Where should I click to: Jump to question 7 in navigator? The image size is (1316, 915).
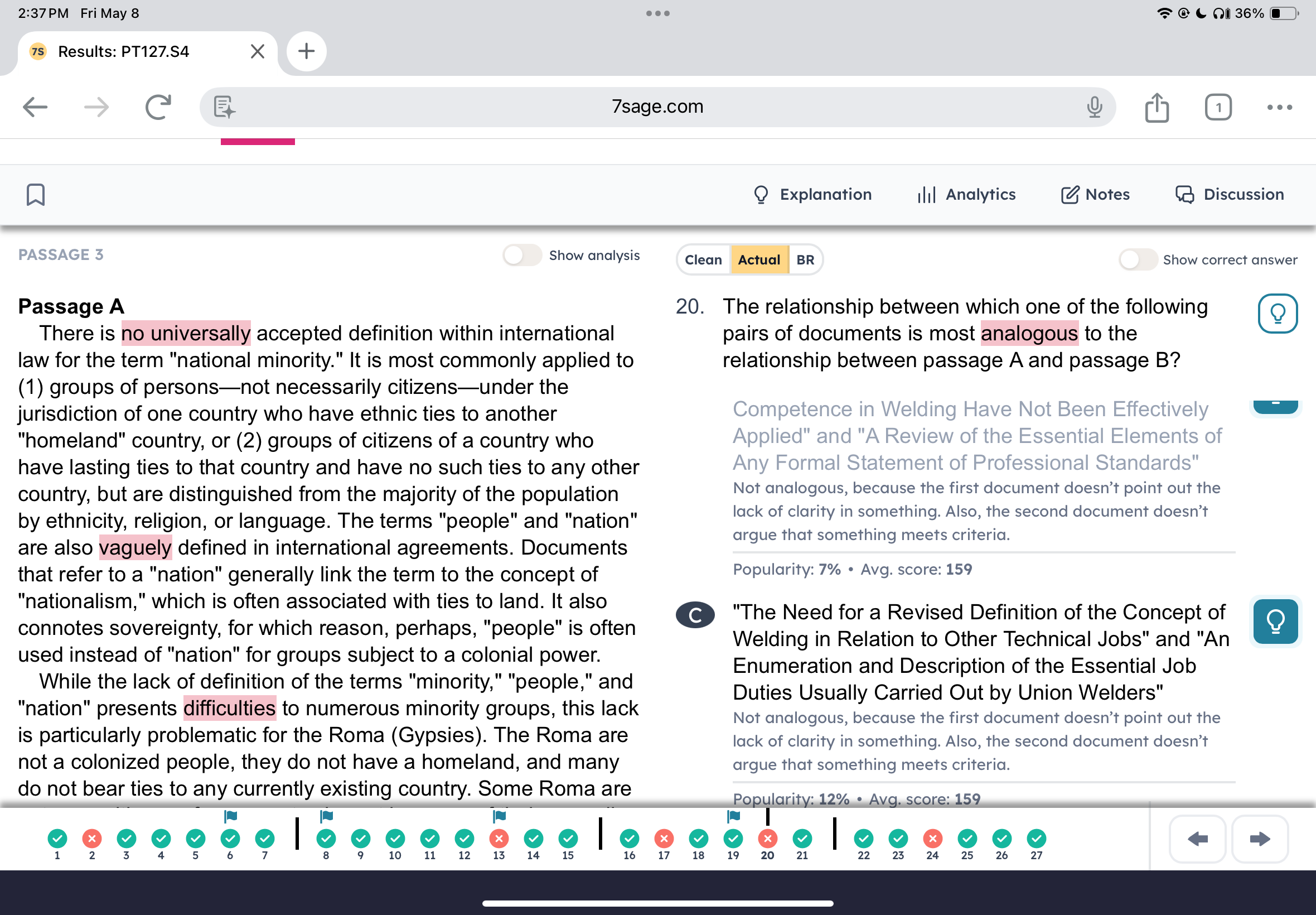point(265,839)
